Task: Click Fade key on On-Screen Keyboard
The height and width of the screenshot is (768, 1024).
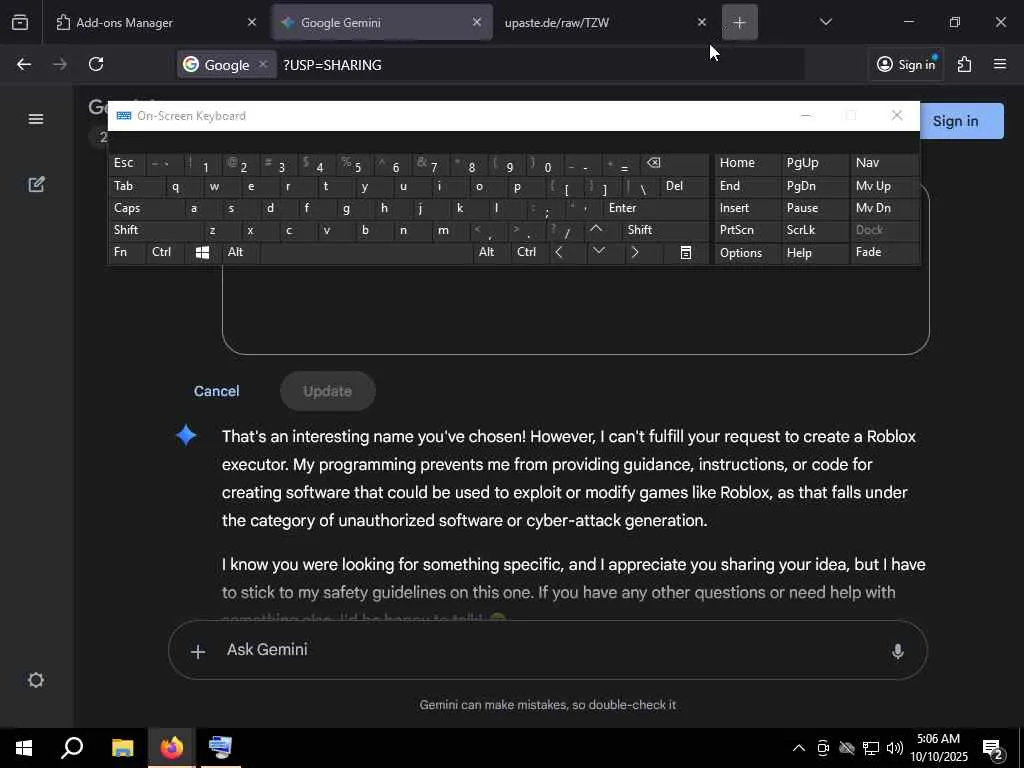Action: point(883,252)
